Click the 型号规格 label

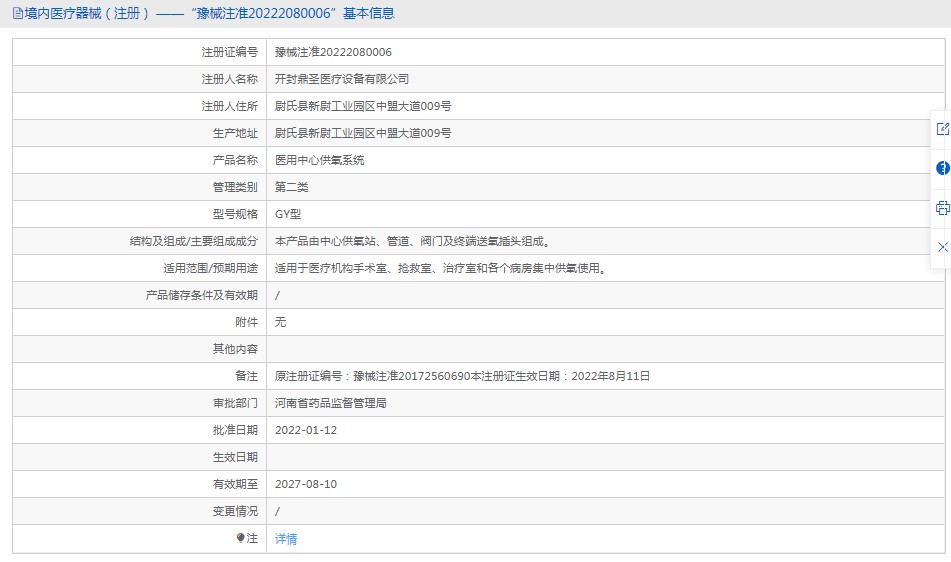(x=235, y=214)
